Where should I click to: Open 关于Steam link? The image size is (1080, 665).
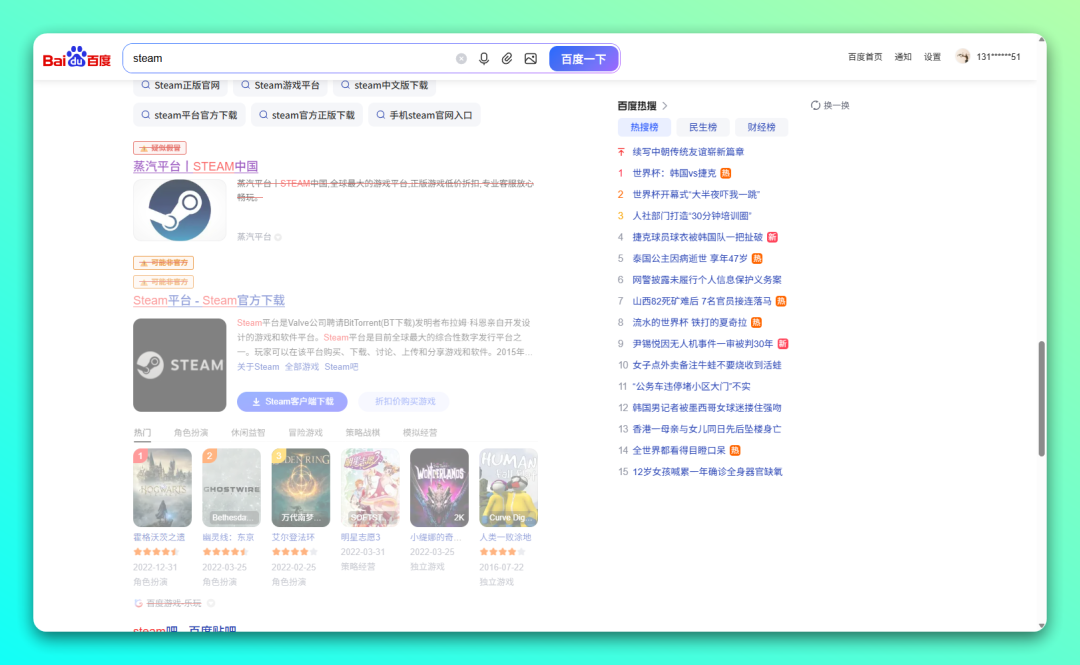[258, 367]
